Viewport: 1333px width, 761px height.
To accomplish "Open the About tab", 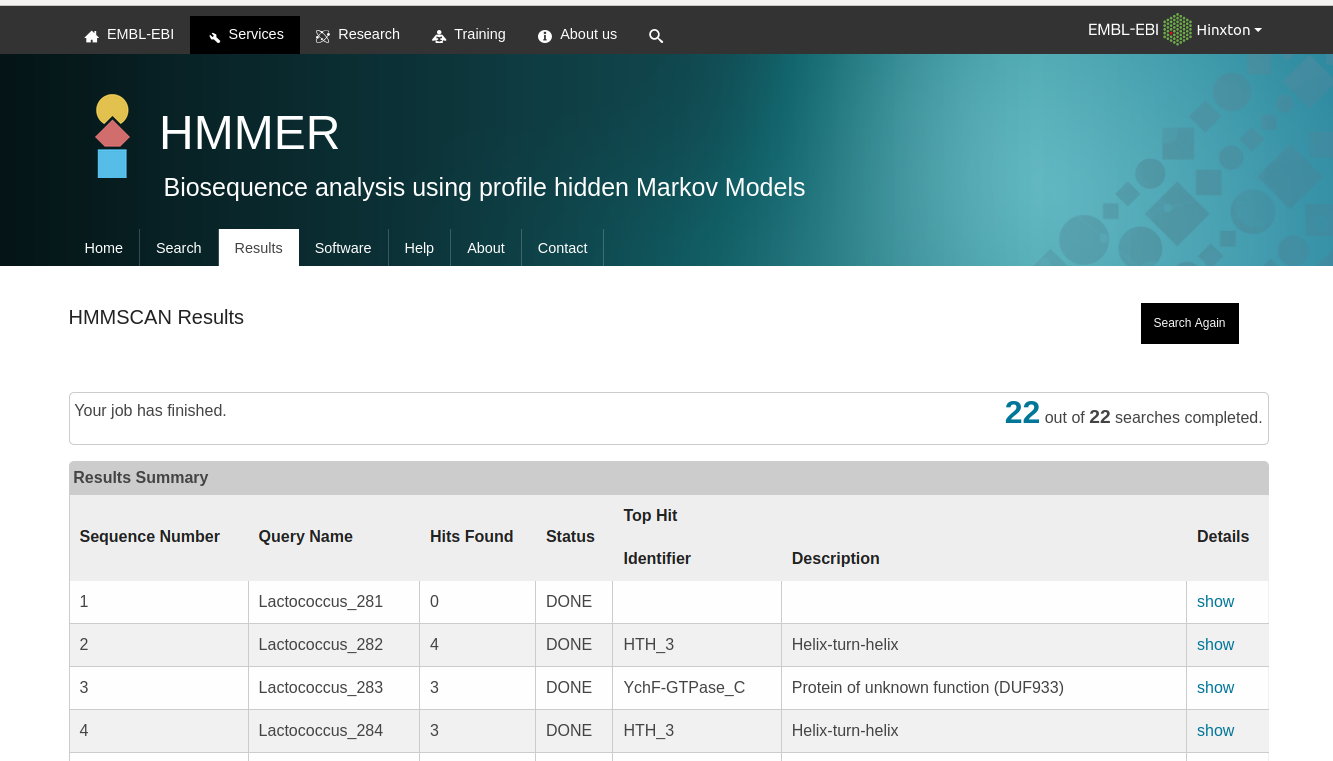I will click(486, 248).
